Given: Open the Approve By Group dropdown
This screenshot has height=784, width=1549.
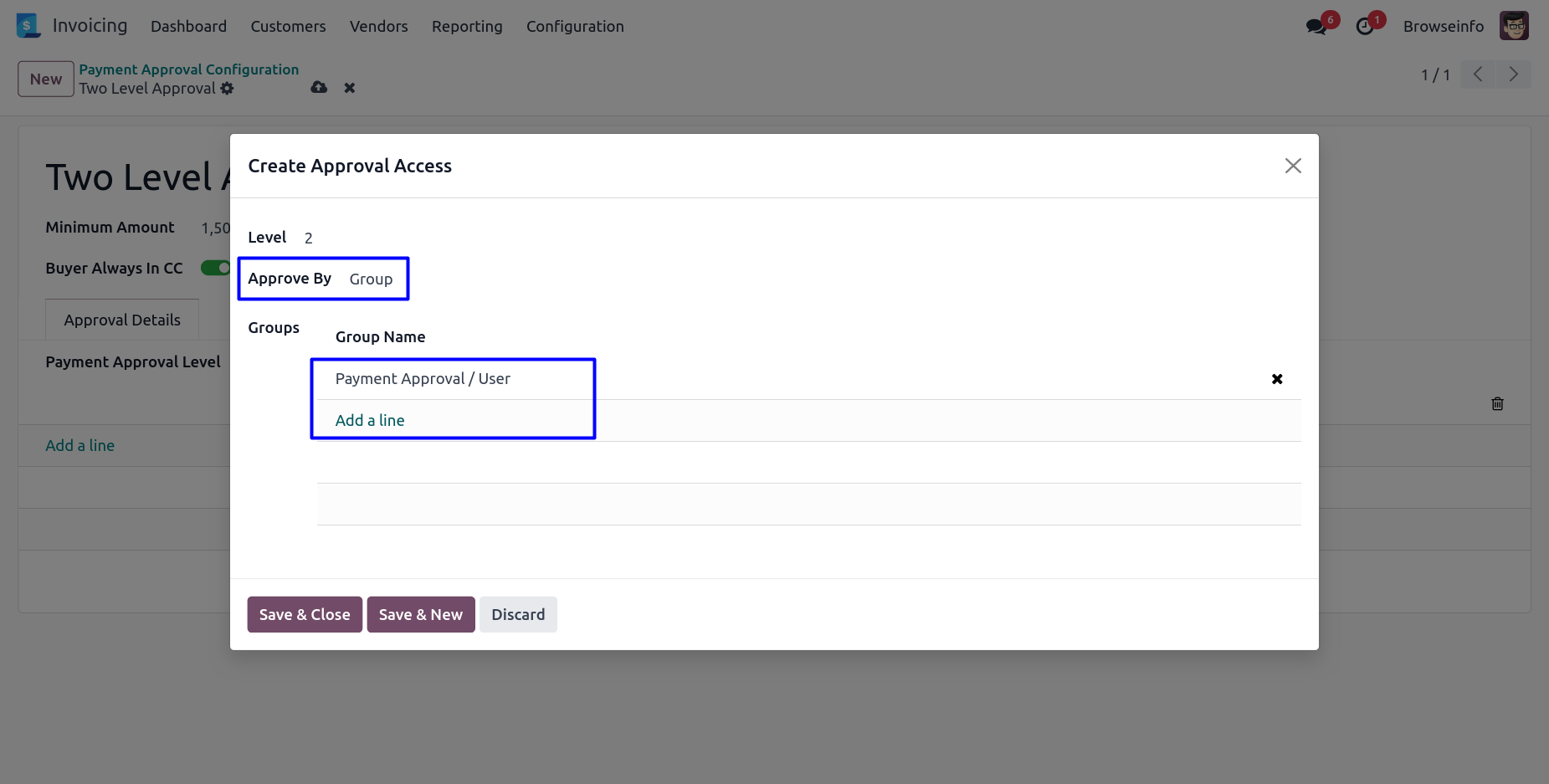Looking at the screenshot, I should click(371, 279).
